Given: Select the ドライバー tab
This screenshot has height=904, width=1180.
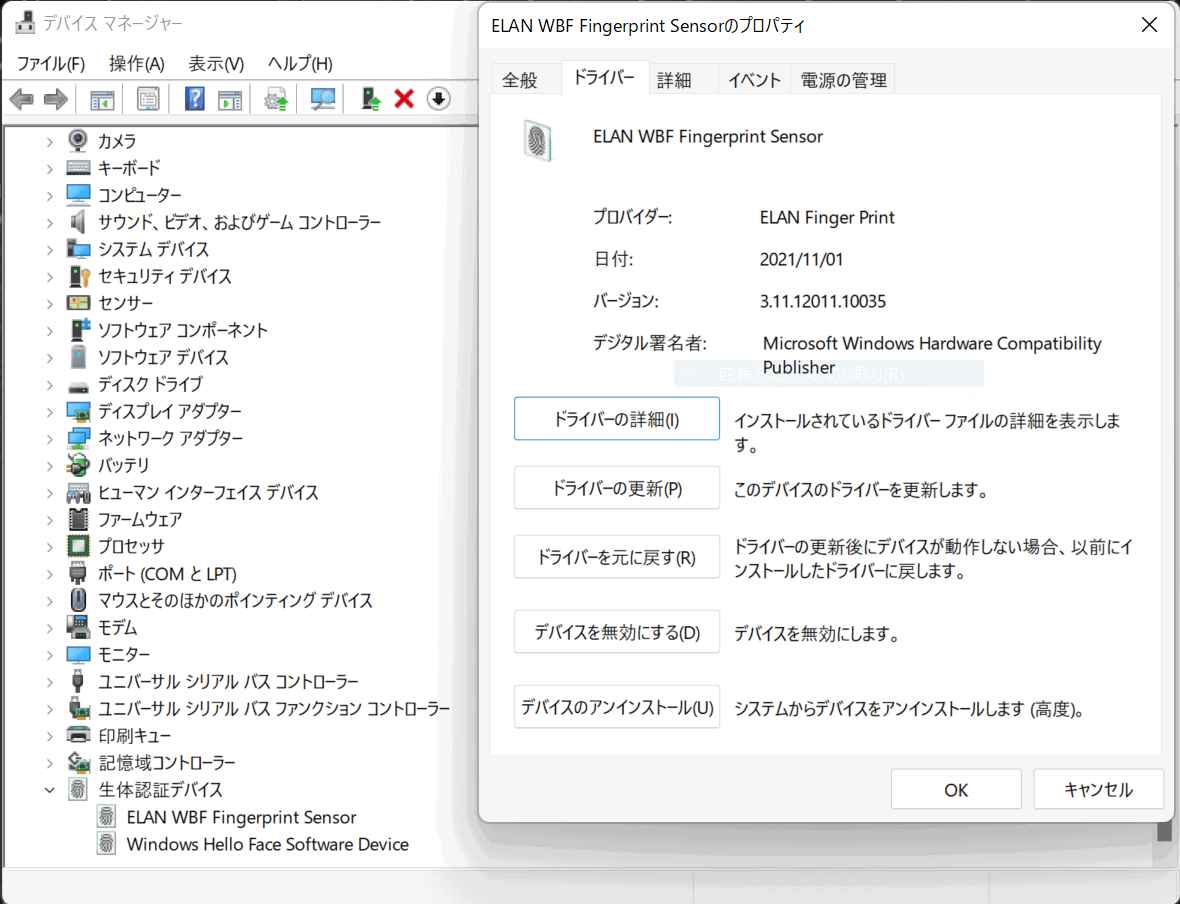Looking at the screenshot, I should click(x=604, y=77).
